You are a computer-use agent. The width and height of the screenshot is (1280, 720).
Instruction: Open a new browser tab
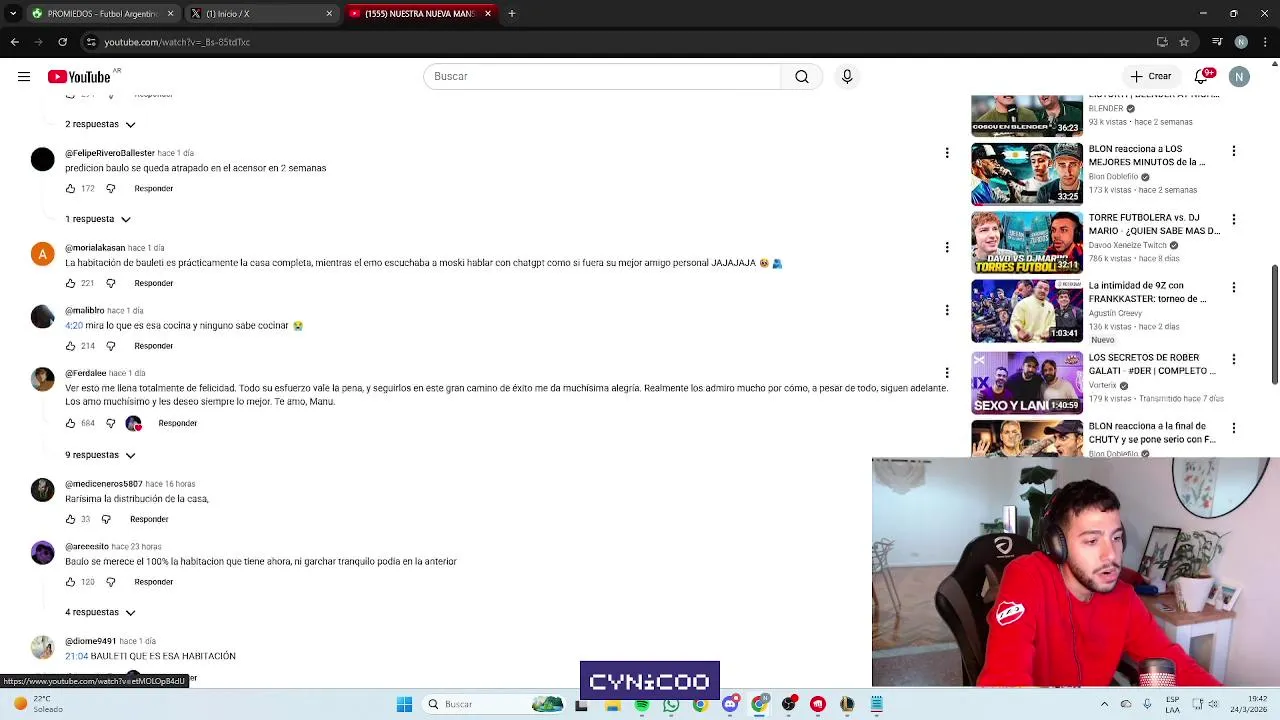(x=511, y=14)
